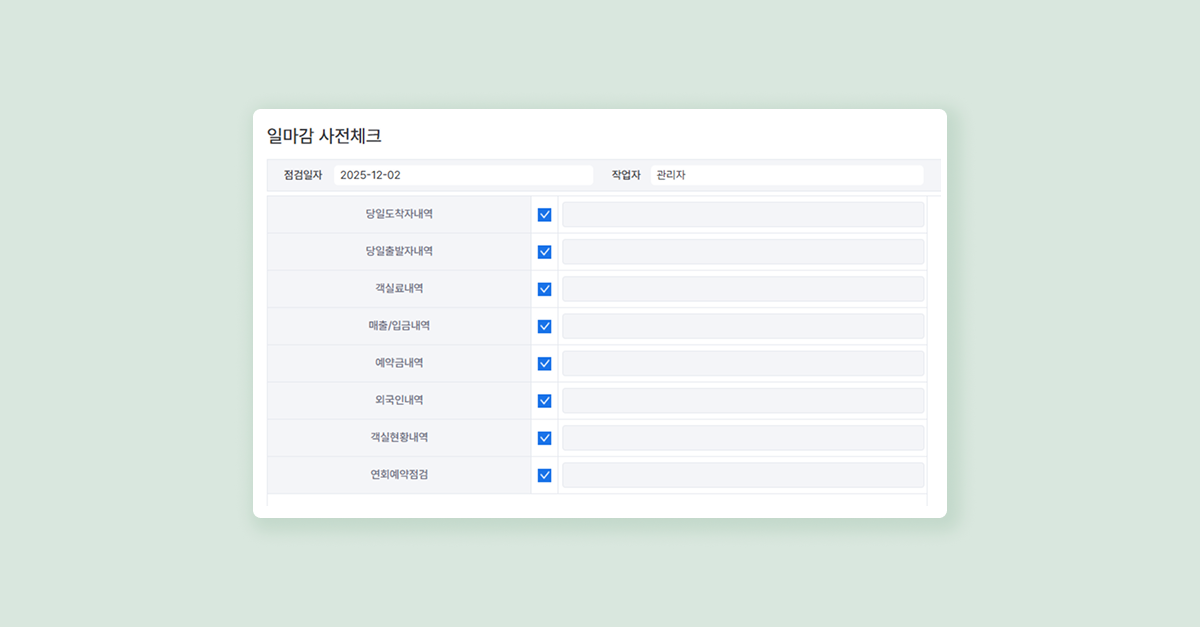Click the 점검일자 date field 2025-12-02
Viewport: 1200px width, 627px height.
[x=463, y=175]
